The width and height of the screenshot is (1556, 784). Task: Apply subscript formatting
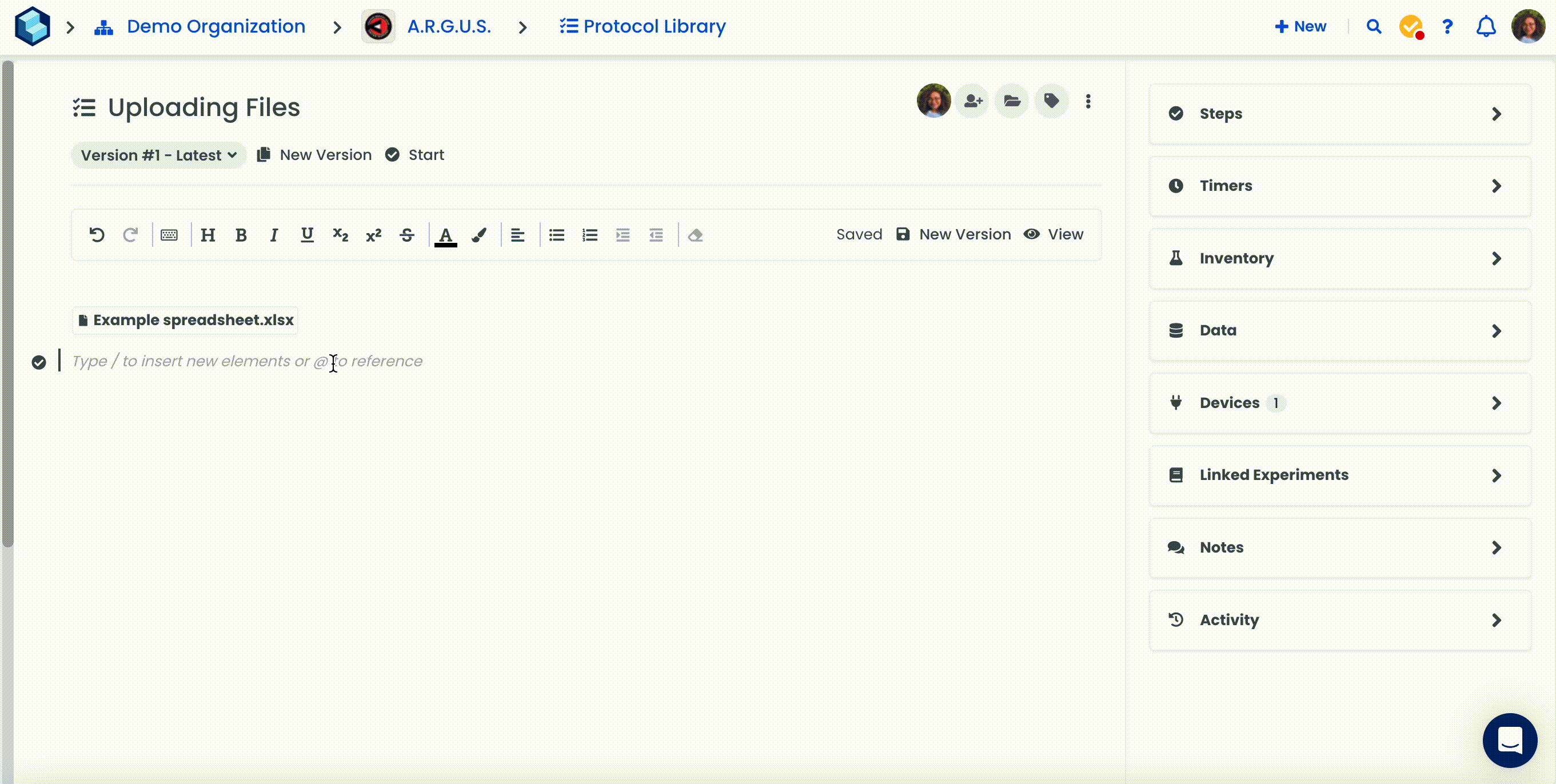341,235
